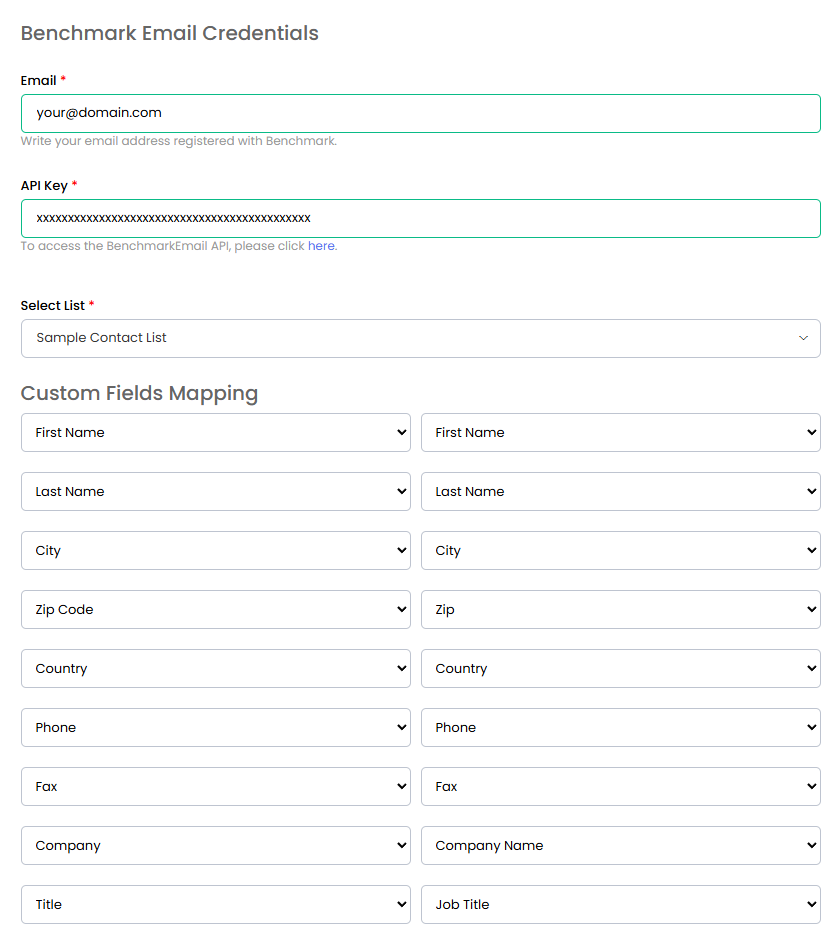Open the Job Title field dropdown
Viewport: 839px width, 944px height.
coord(621,904)
